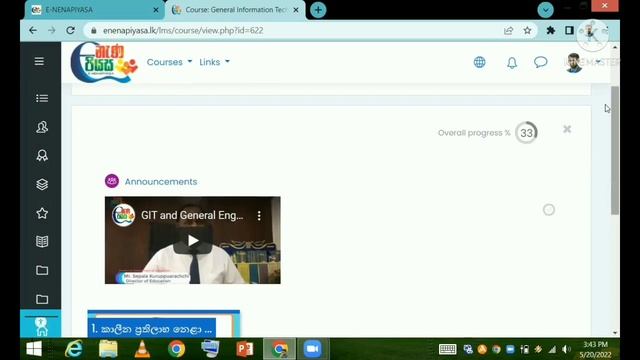Click the overall progress 33 circle
The height and width of the screenshot is (360, 640).
point(526,133)
